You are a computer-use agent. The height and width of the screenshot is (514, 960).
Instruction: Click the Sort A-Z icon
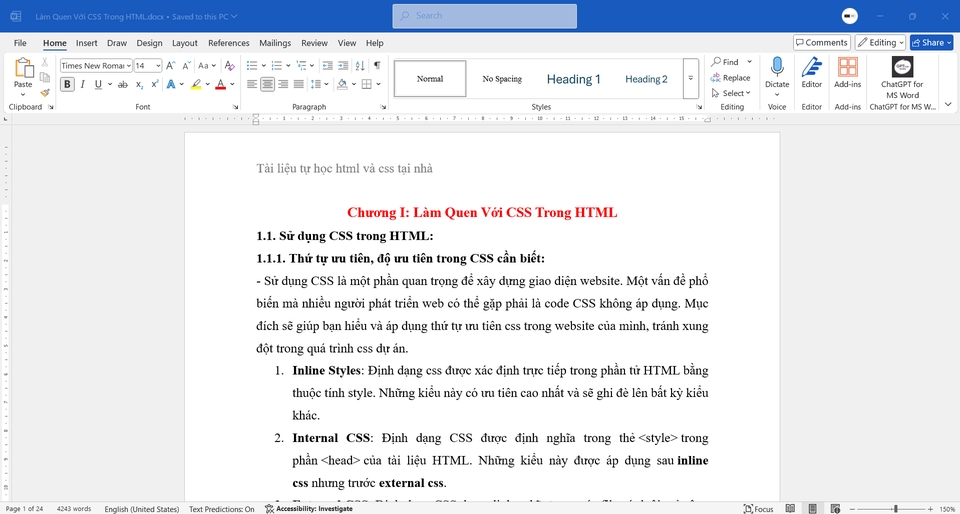coord(360,65)
